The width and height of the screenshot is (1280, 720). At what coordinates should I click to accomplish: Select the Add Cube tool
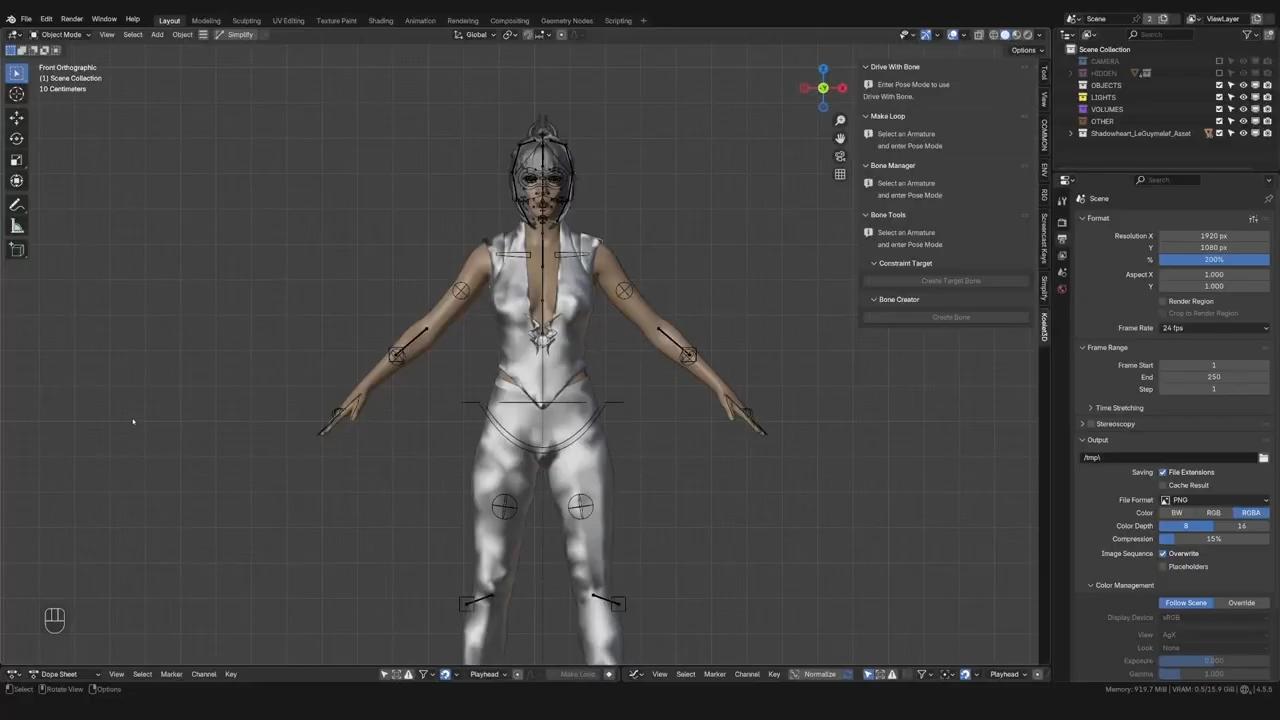pyautogui.click(x=17, y=250)
